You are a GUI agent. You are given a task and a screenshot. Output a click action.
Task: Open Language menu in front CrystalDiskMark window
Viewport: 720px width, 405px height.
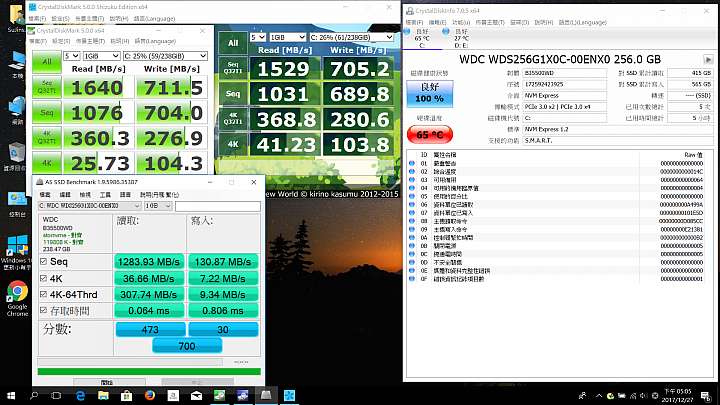155,41
